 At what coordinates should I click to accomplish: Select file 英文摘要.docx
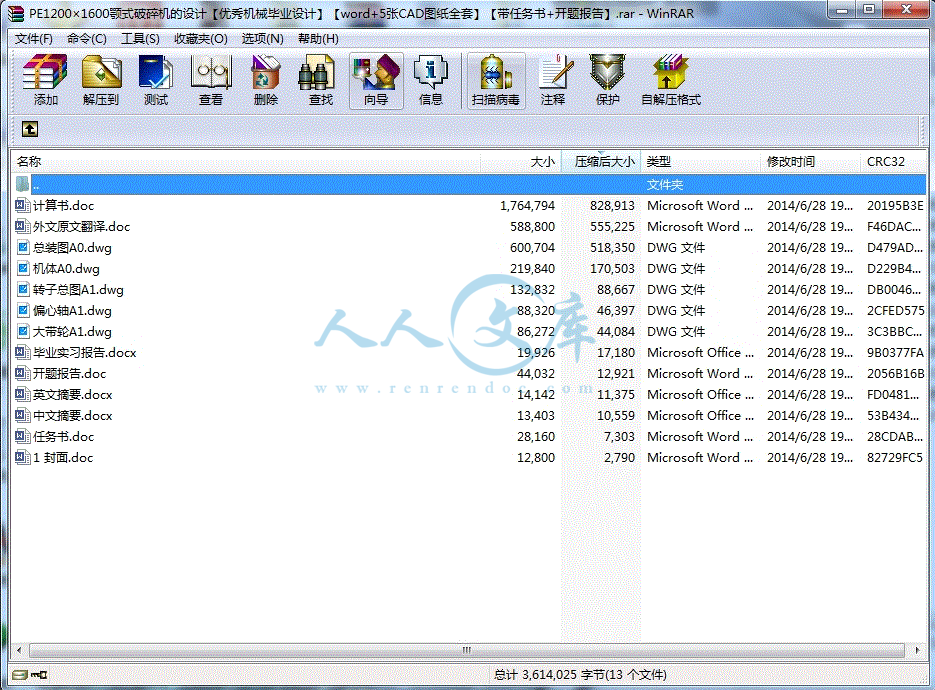click(x=72, y=395)
